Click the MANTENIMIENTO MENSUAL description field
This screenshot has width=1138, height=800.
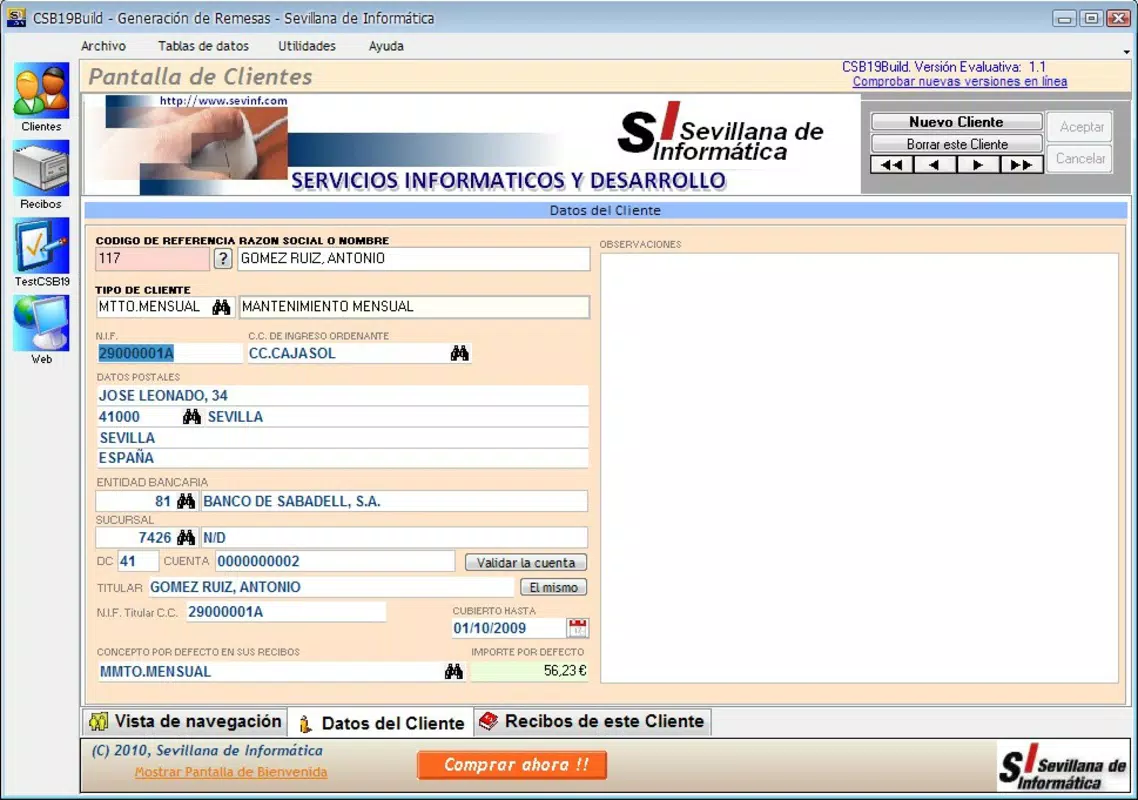pyautogui.click(x=414, y=307)
